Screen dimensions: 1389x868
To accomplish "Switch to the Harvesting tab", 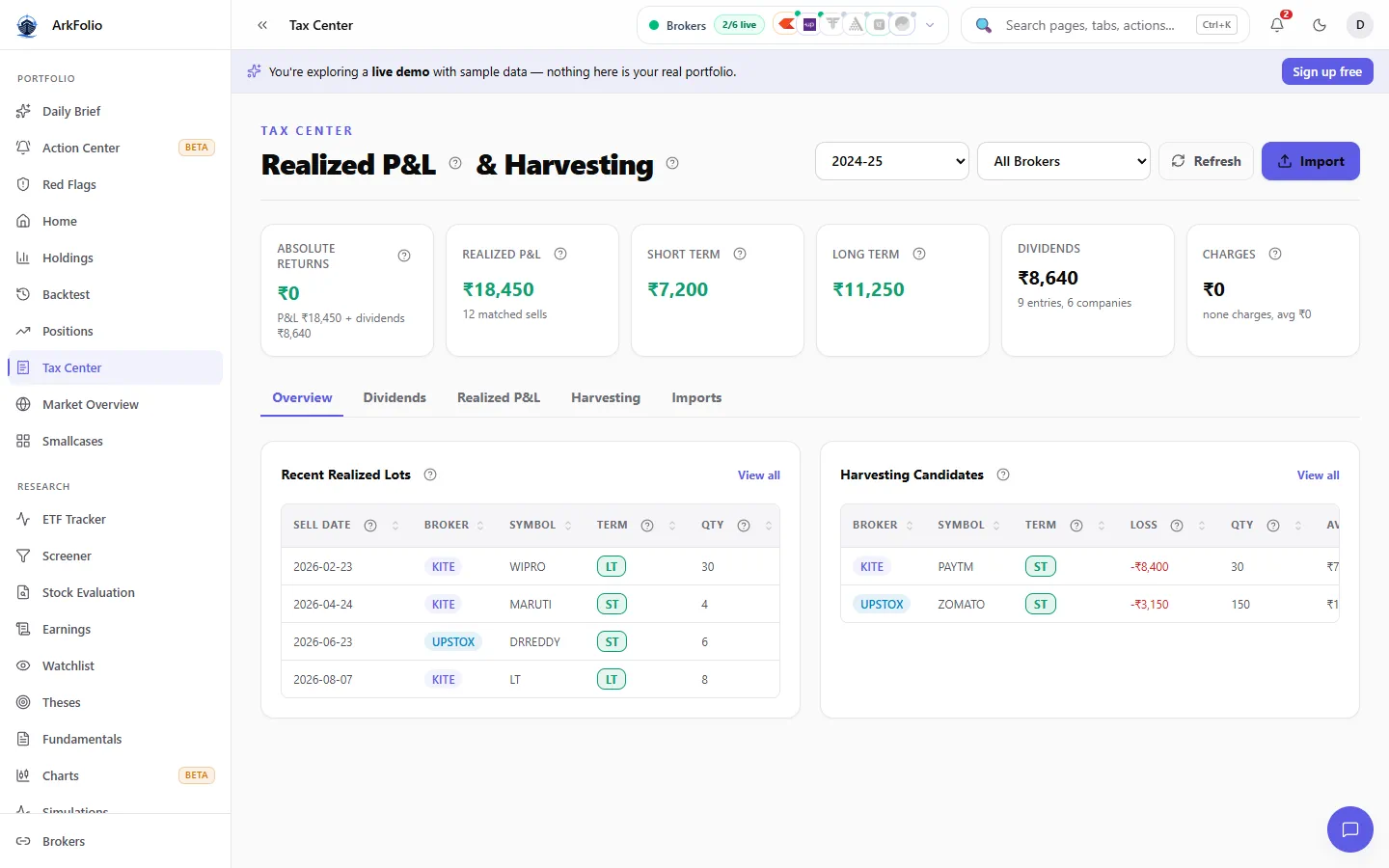I will pos(606,397).
